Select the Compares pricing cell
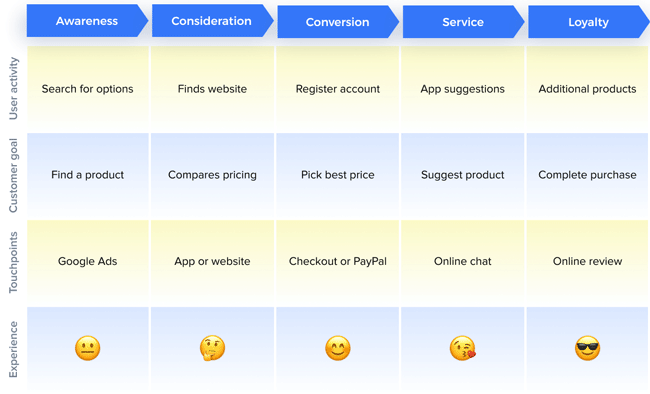Image resolution: width=650 pixels, height=394 pixels. click(212, 175)
